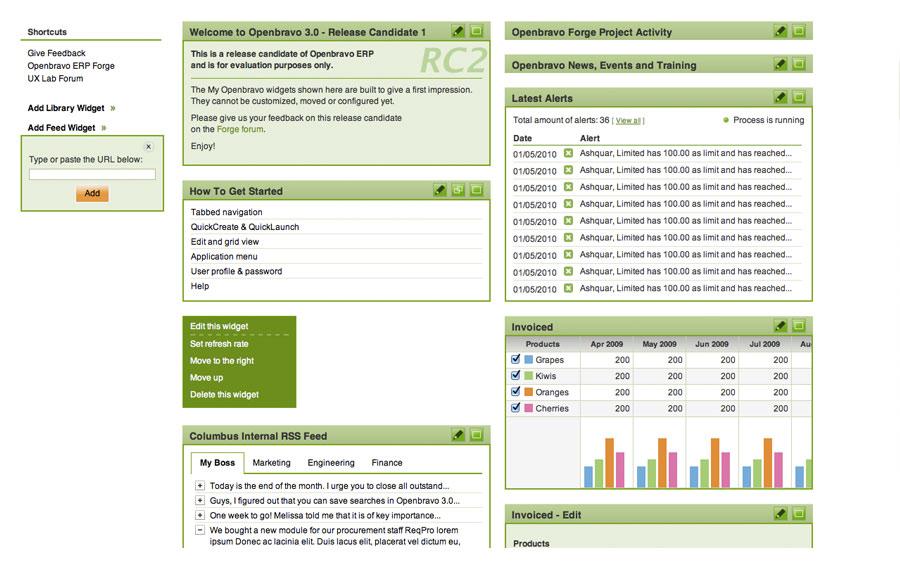Expand the News, Events and Training widget via square icon
900x570 pixels.
(798, 64)
